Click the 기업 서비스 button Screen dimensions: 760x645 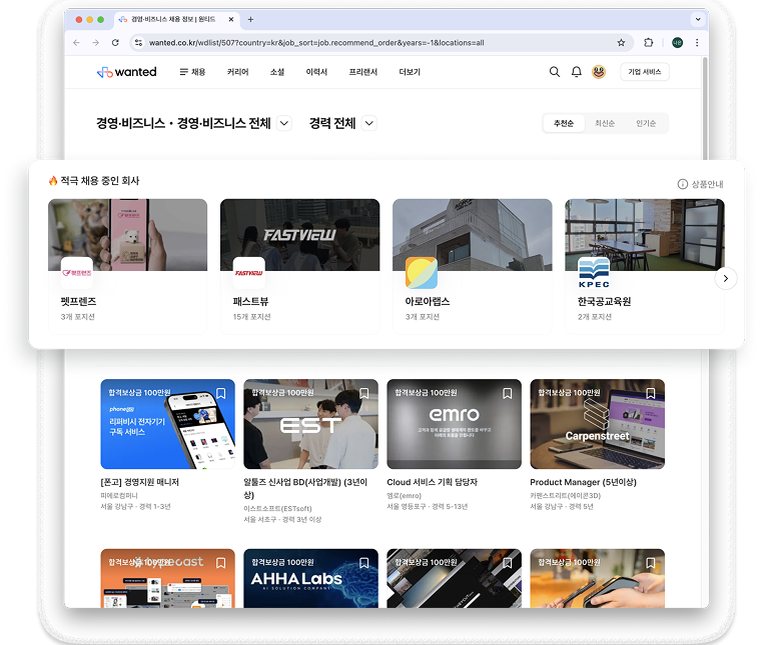645,72
